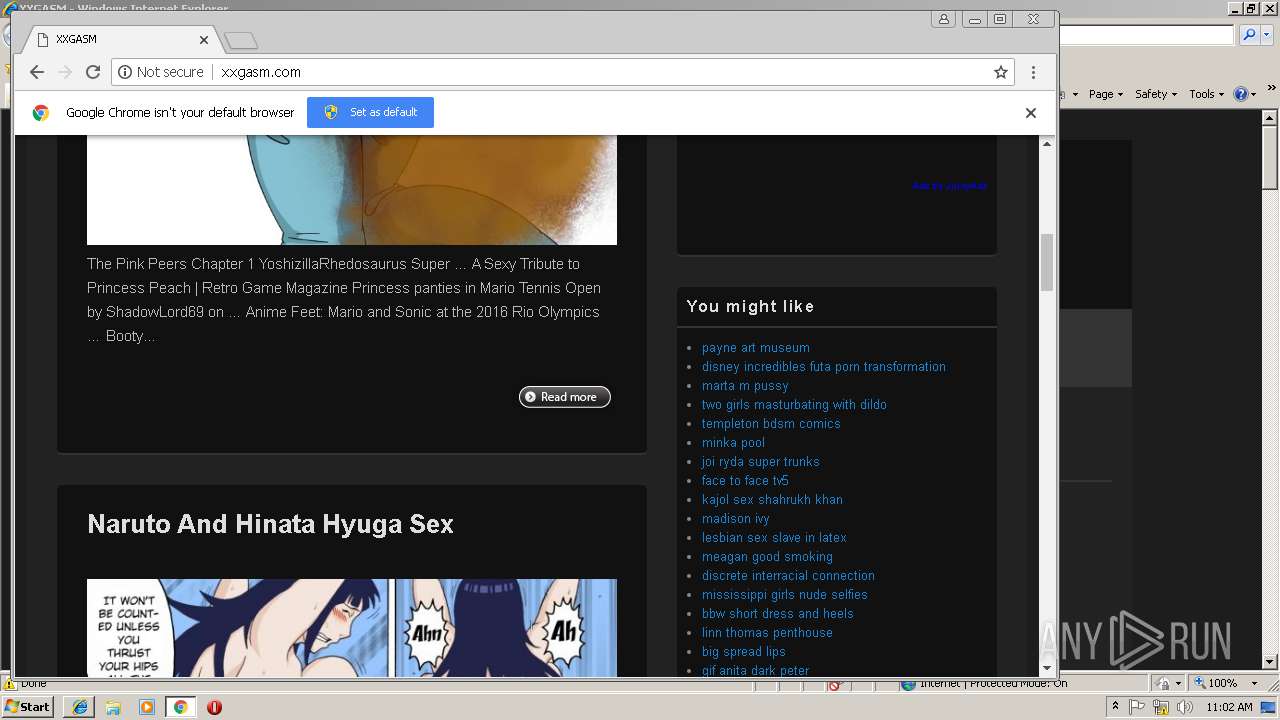Open the Windows Start menu

pyautogui.click(x=28, y=707)
